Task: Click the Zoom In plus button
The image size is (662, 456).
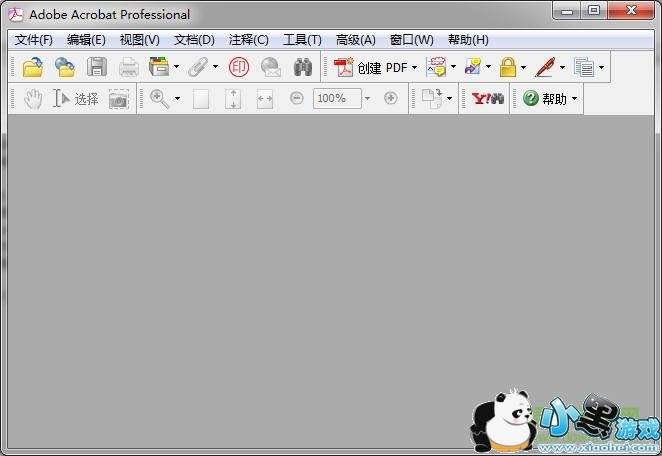Action: pos(391,98)
